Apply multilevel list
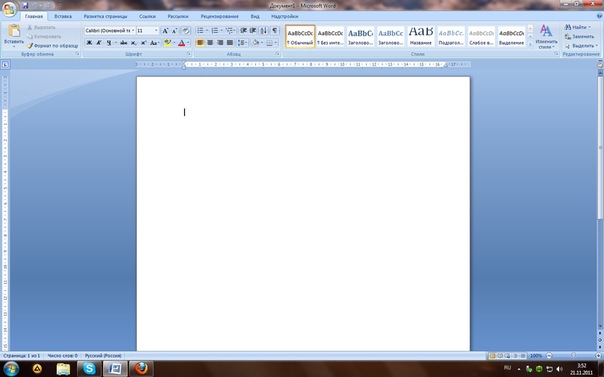The width and height of the screenshot is (604, 377). click(230, 30)
